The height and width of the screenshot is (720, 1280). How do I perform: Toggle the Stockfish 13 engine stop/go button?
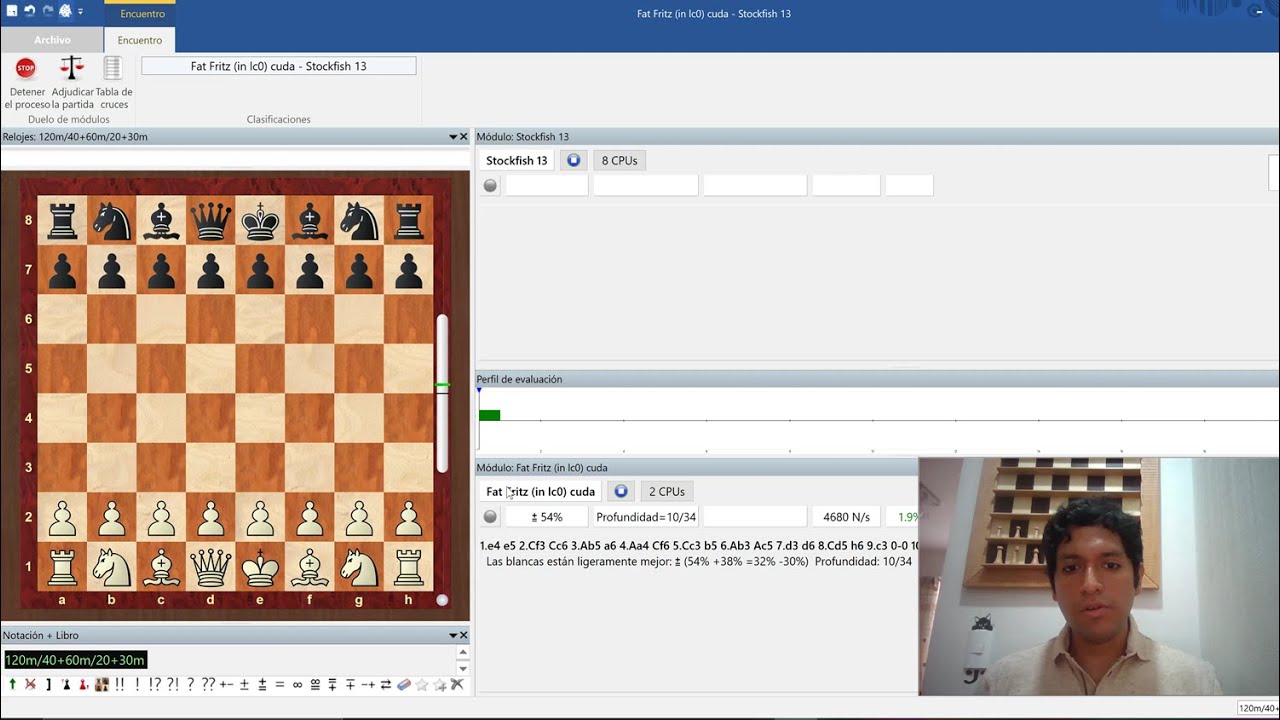pos(573,160)
